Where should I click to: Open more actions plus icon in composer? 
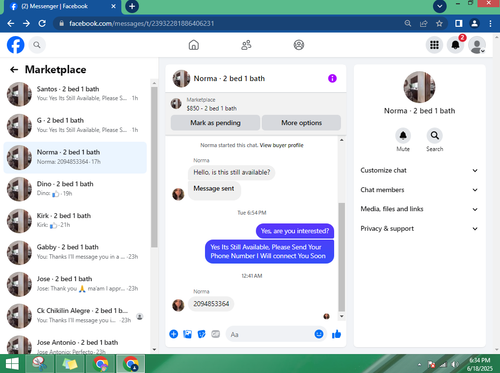click(x=174, y=334)
